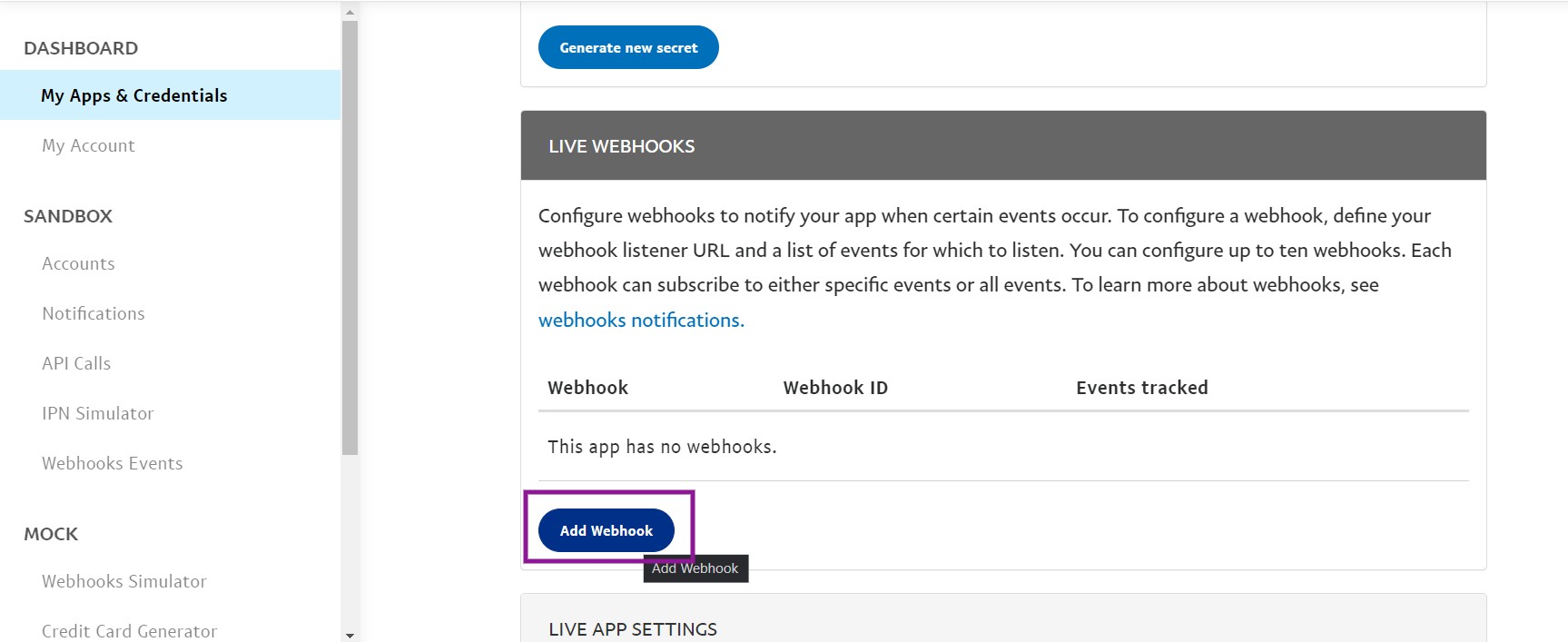Viewport: 1568px width, 642px height.
Task: Click the Live Webhooks section header
Action: pos(1003,145)
